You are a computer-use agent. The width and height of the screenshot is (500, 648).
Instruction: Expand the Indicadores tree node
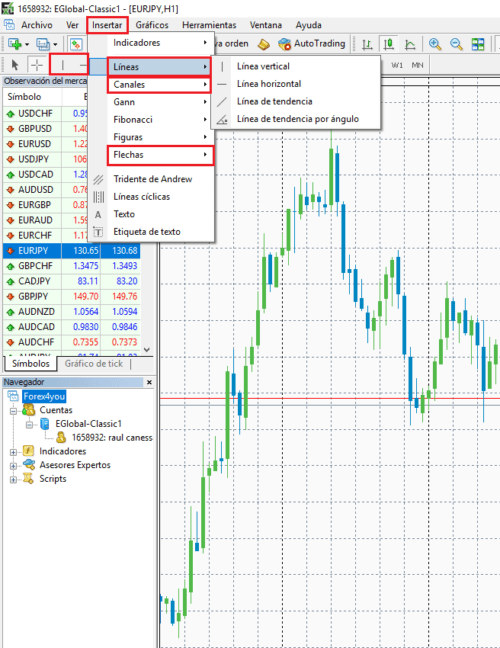[13, 452]
